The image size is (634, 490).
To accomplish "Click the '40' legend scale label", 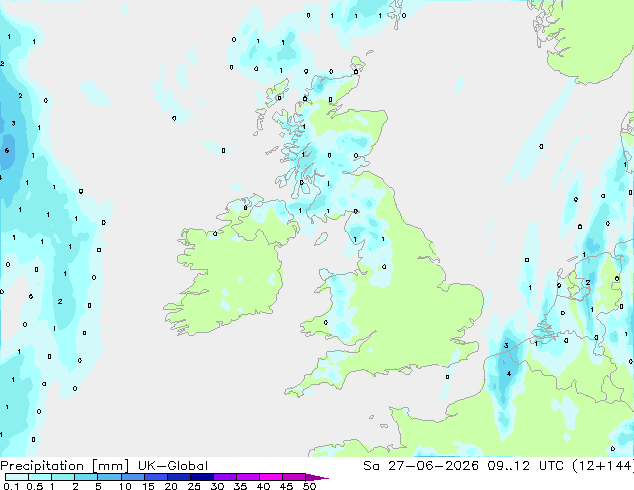I will 263,486.
